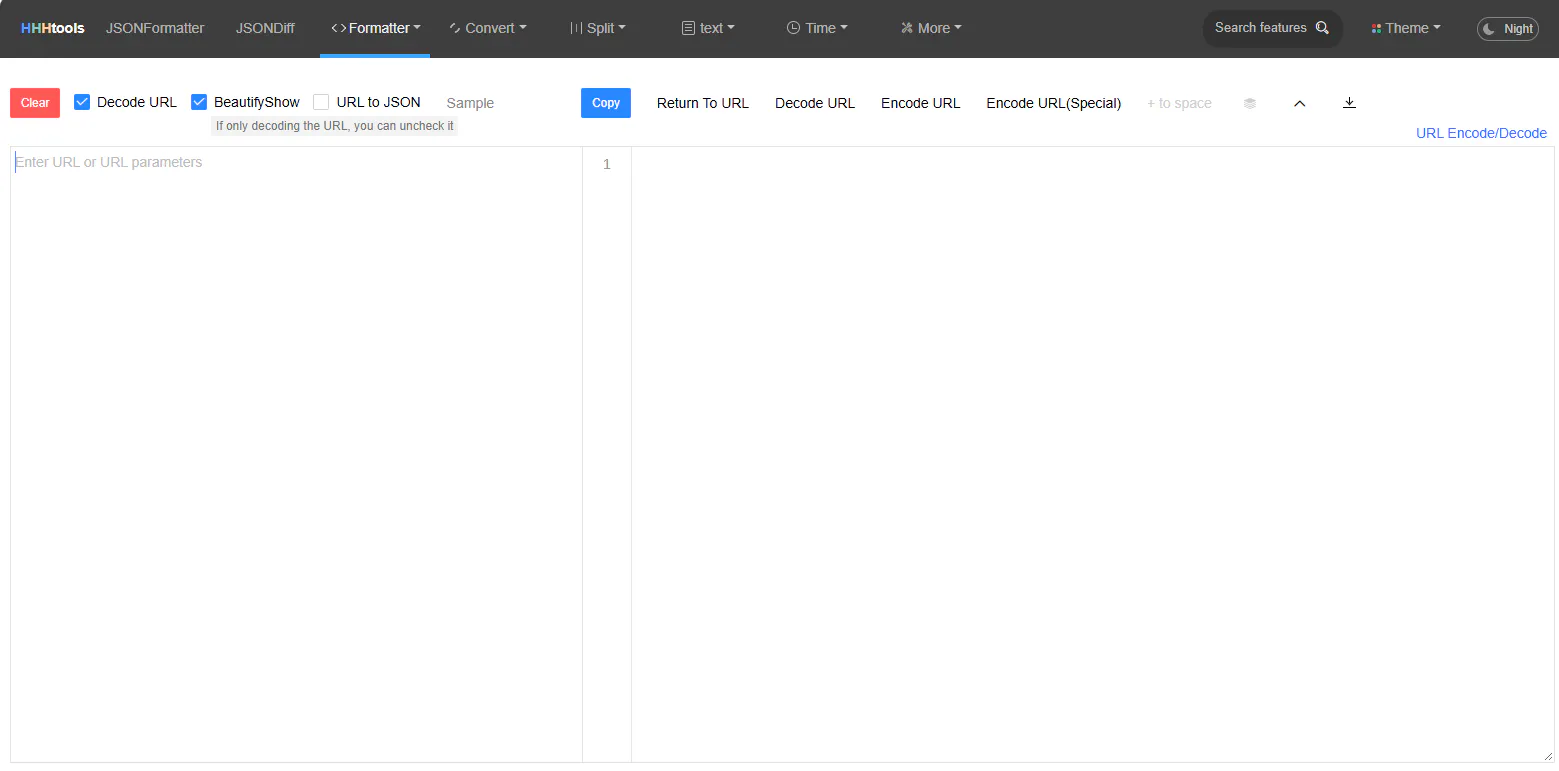The height and width of the screenshot is (771, 1559).
Task: Select Encode URL(Special) option
Action: pyautogui.click(x=1054, y=103)
